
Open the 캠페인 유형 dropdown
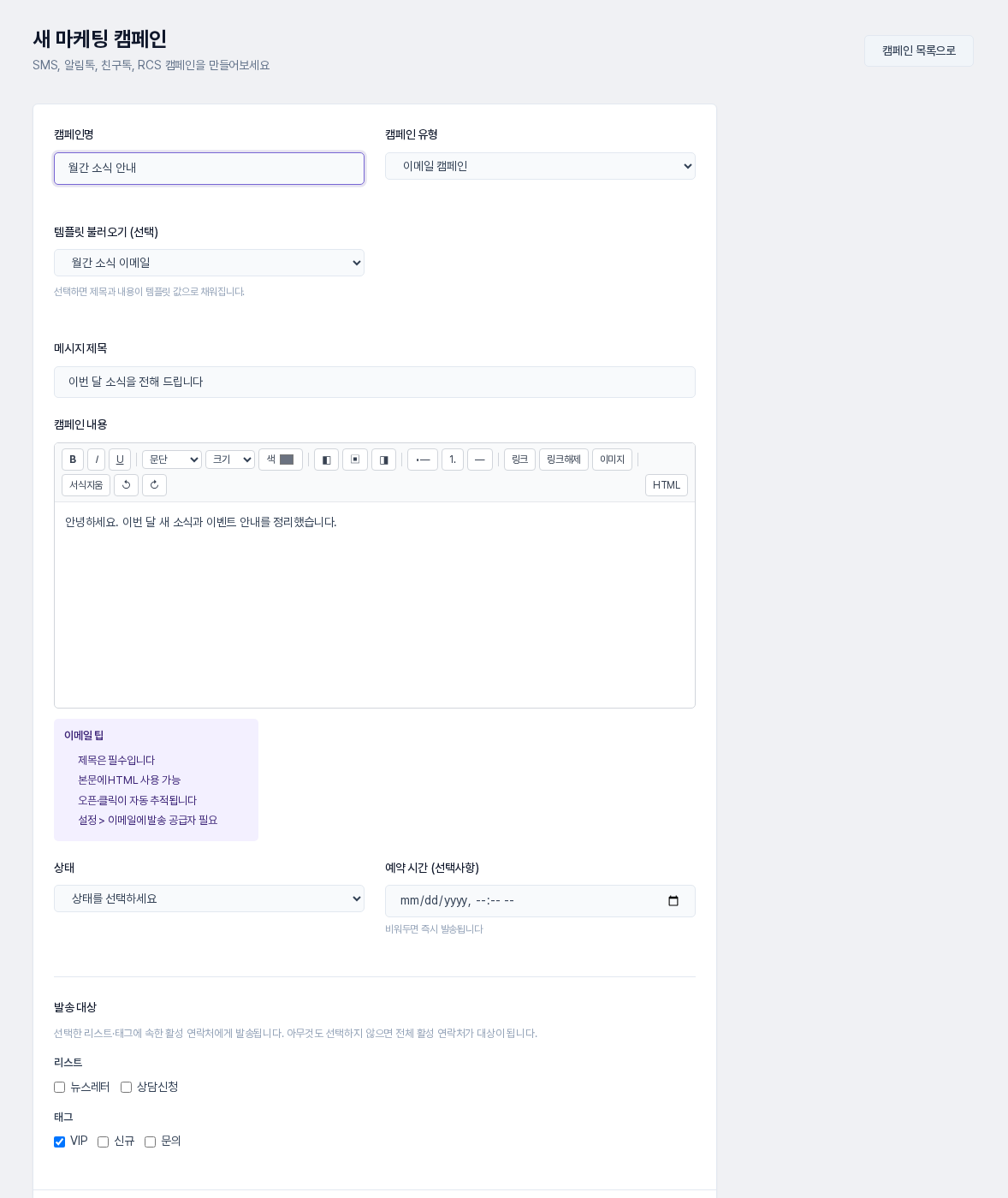(x=540, y=166)
